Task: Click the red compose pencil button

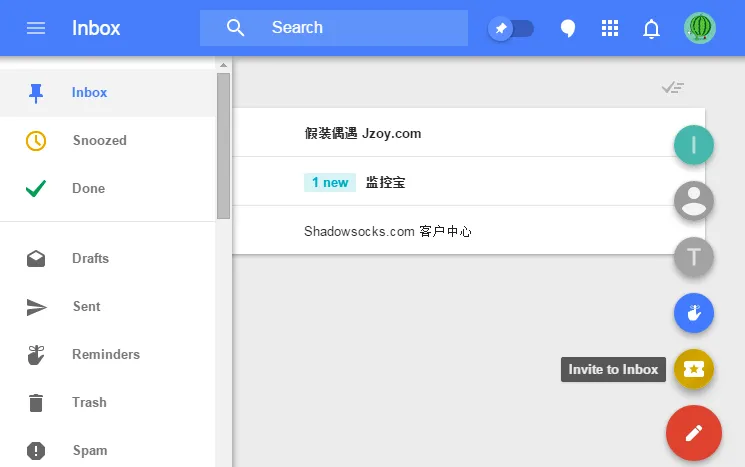Action: tap(694, 433)
